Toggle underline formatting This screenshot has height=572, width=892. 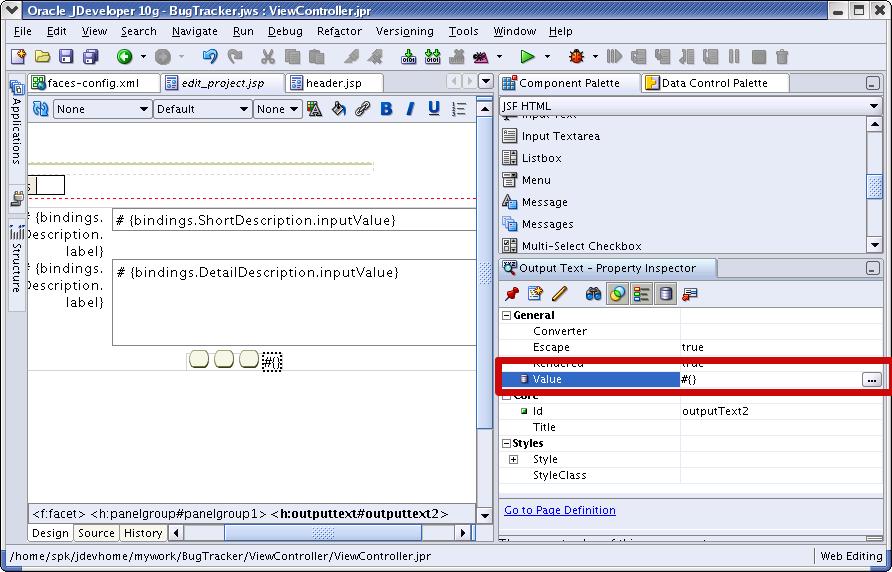coord(434,109)
